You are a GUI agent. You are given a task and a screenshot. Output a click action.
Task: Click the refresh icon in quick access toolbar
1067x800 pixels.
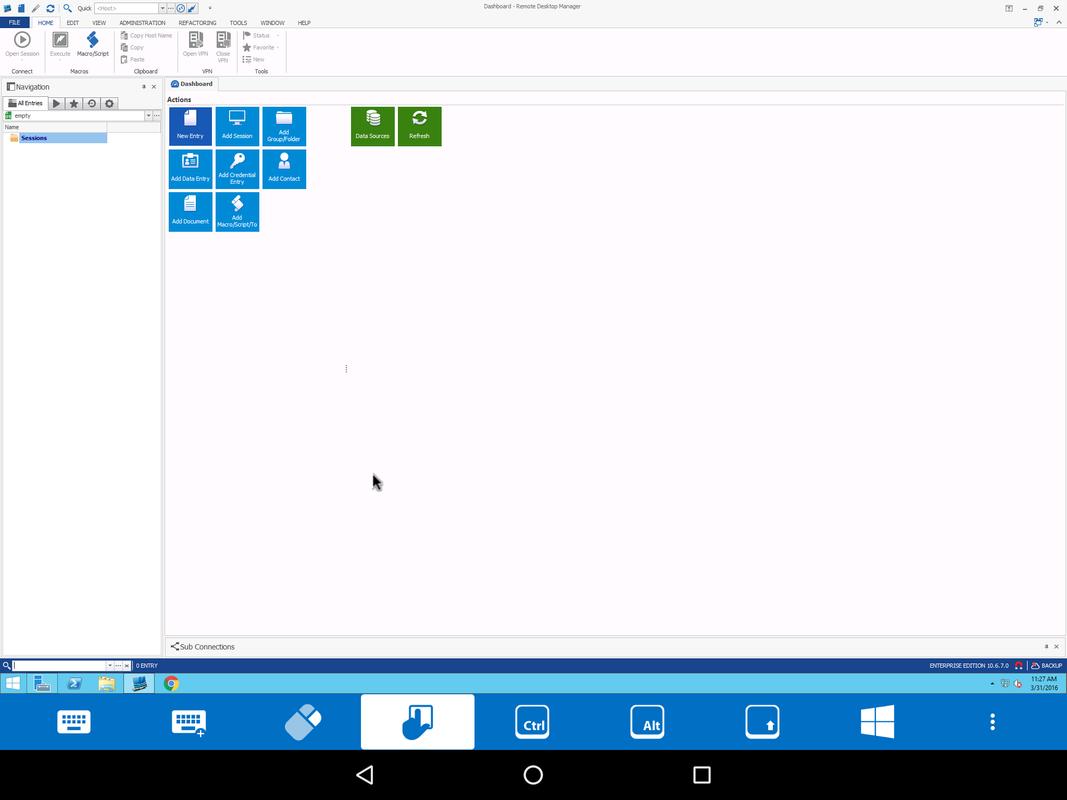50,8
